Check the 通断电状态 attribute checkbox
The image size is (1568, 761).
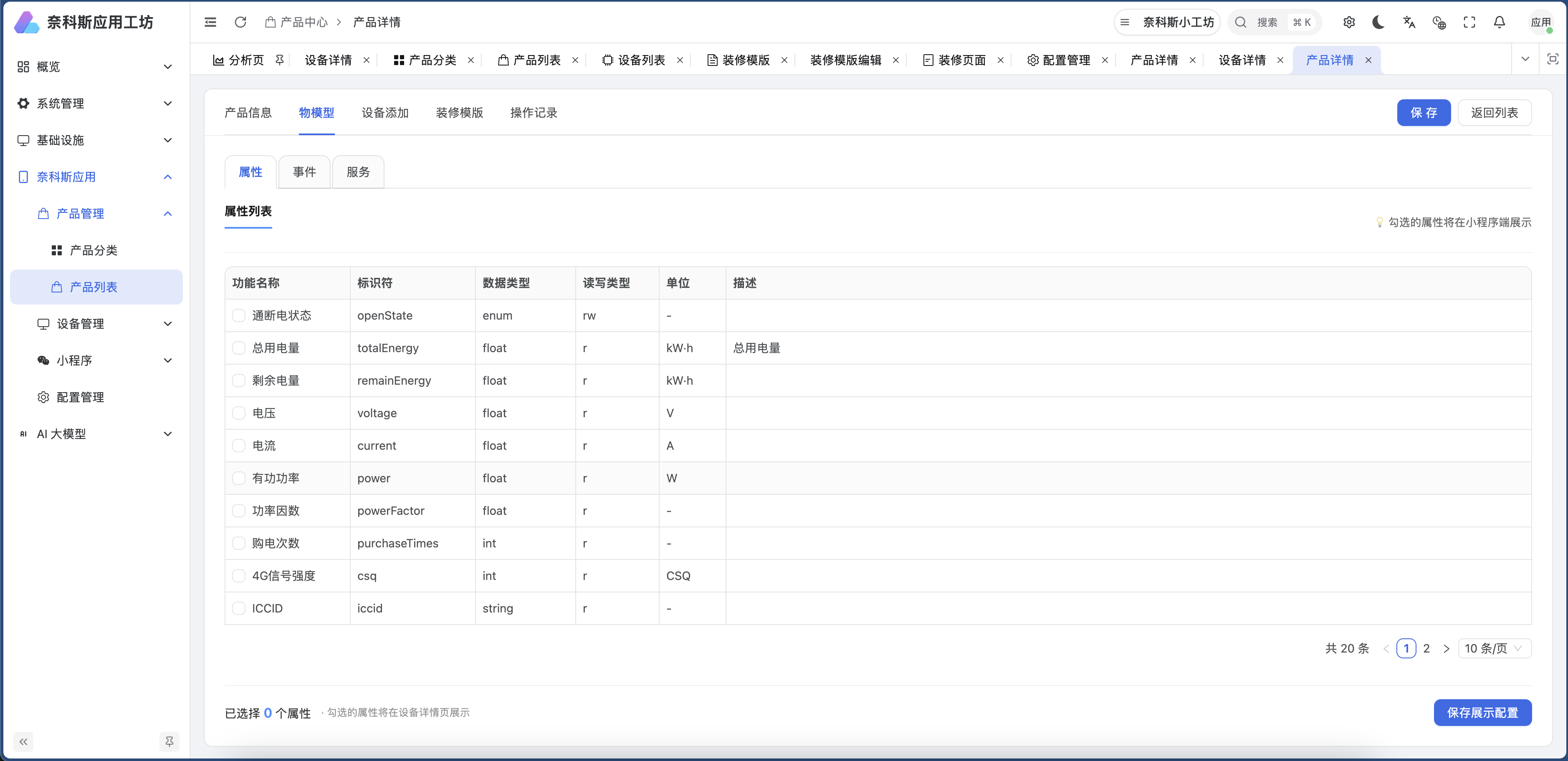coord(239,315)
